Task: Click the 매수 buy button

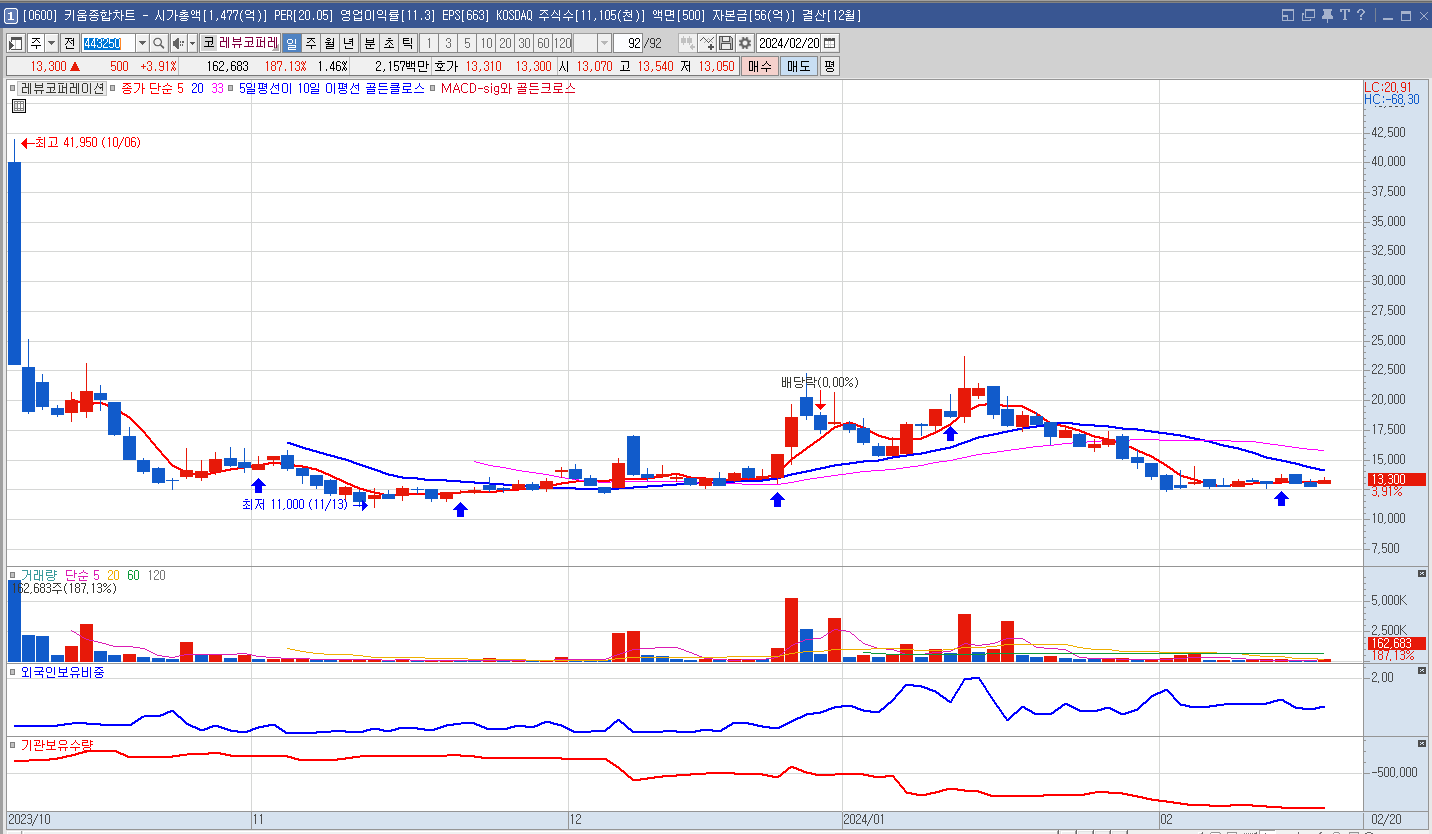Action: tap(760, 66)
